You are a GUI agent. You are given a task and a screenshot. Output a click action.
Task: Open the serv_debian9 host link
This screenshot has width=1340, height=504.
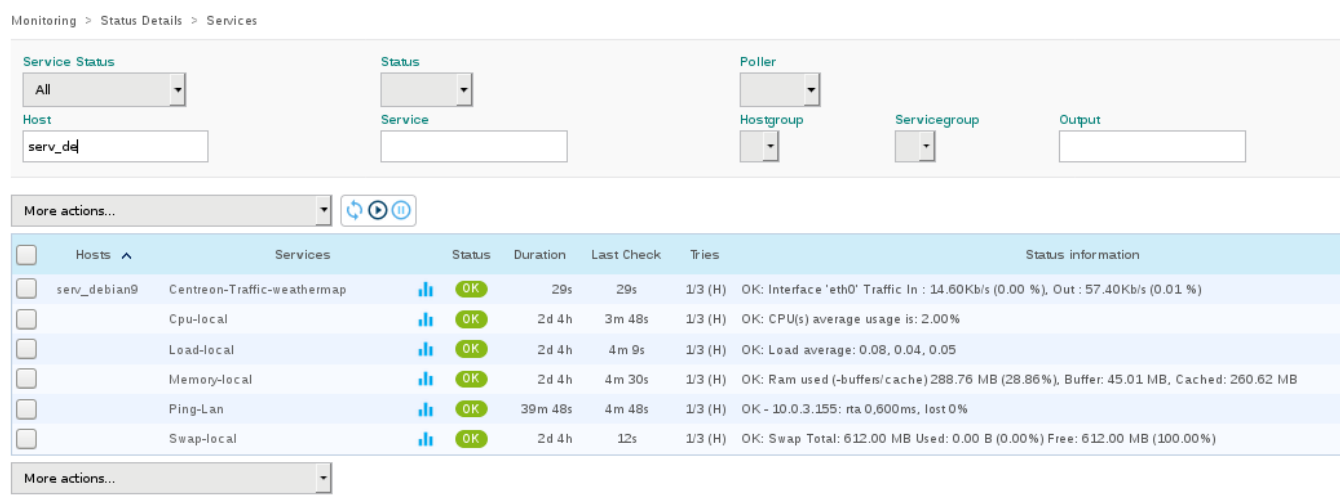(x=97, y=289)
